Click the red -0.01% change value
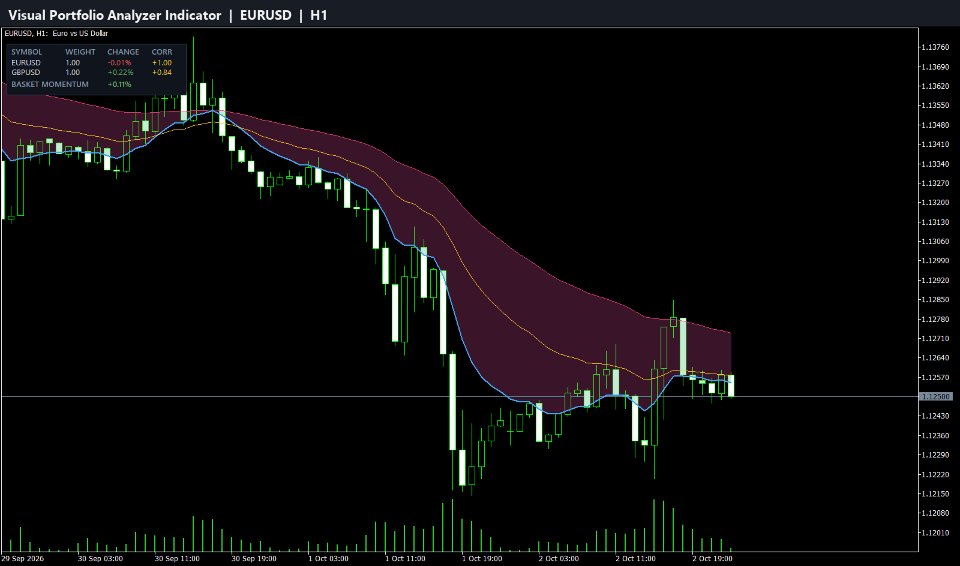The width and height of the screenshot is (960, 566). (119, 62)
